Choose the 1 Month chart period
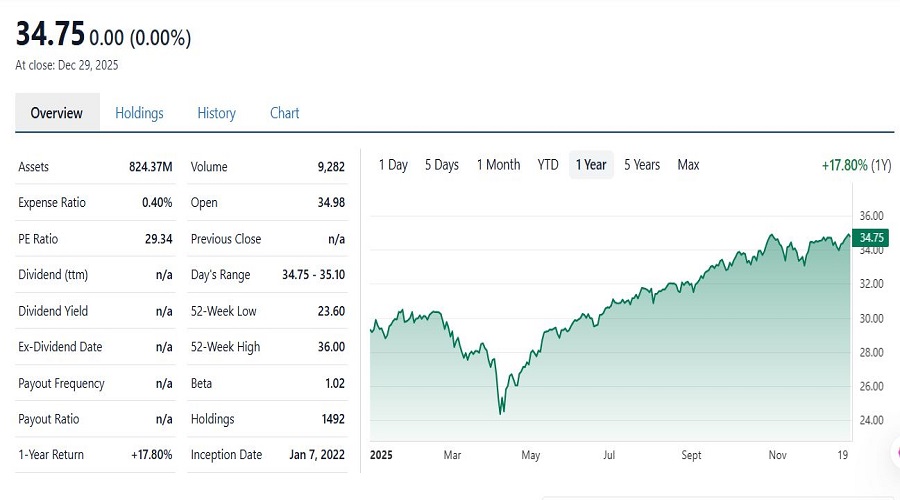The image size is (900, 500). [498, 165]
